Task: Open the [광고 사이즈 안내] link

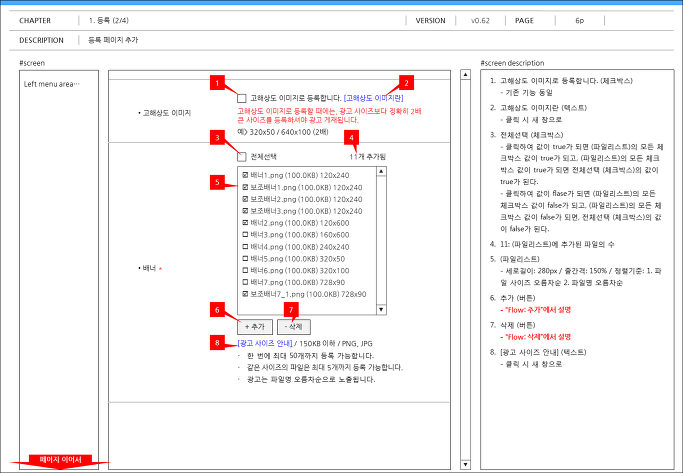Action: (265, 343)
